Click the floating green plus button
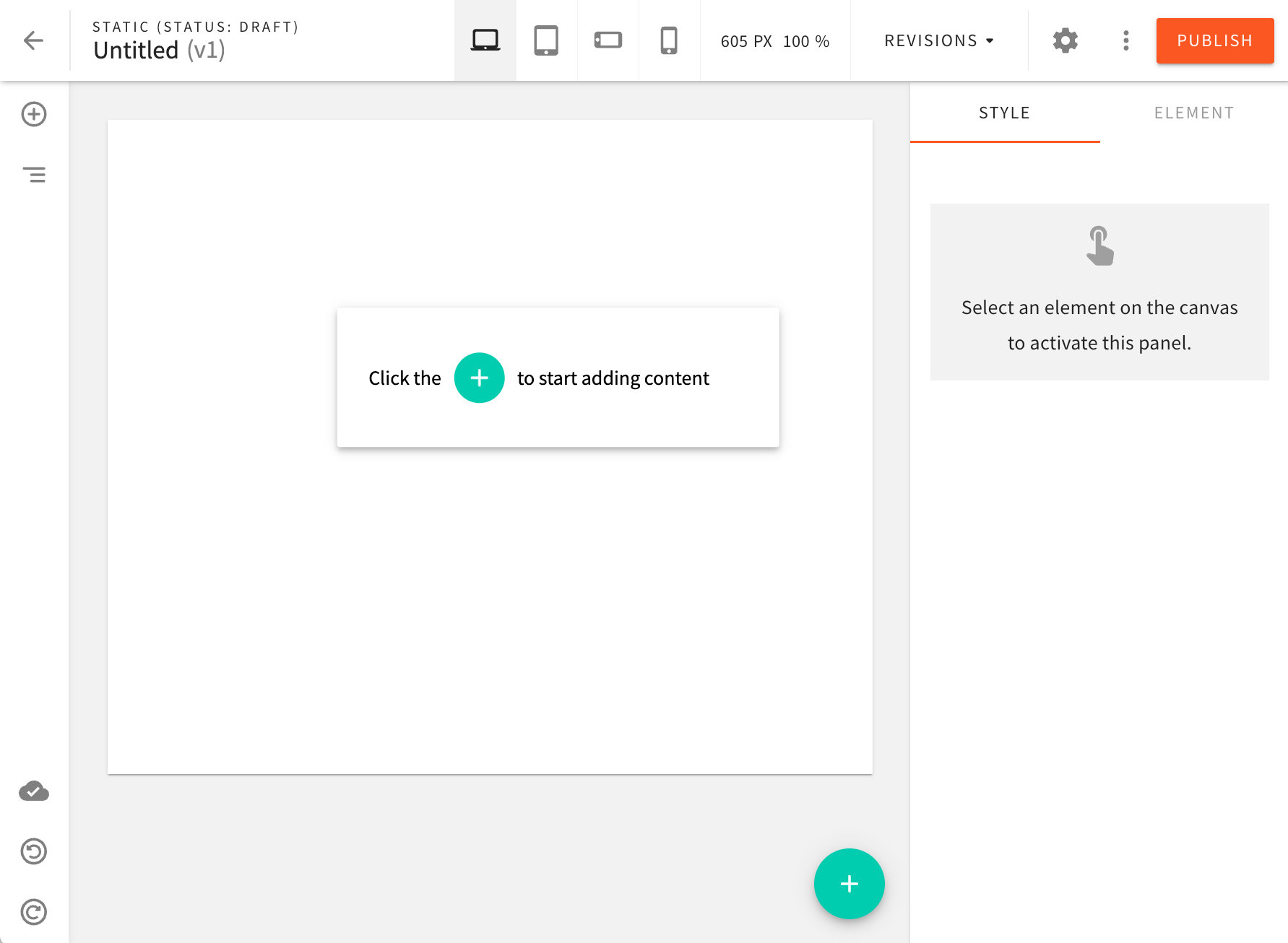The width and height of the screenshot is (1288, 943). 849,884
